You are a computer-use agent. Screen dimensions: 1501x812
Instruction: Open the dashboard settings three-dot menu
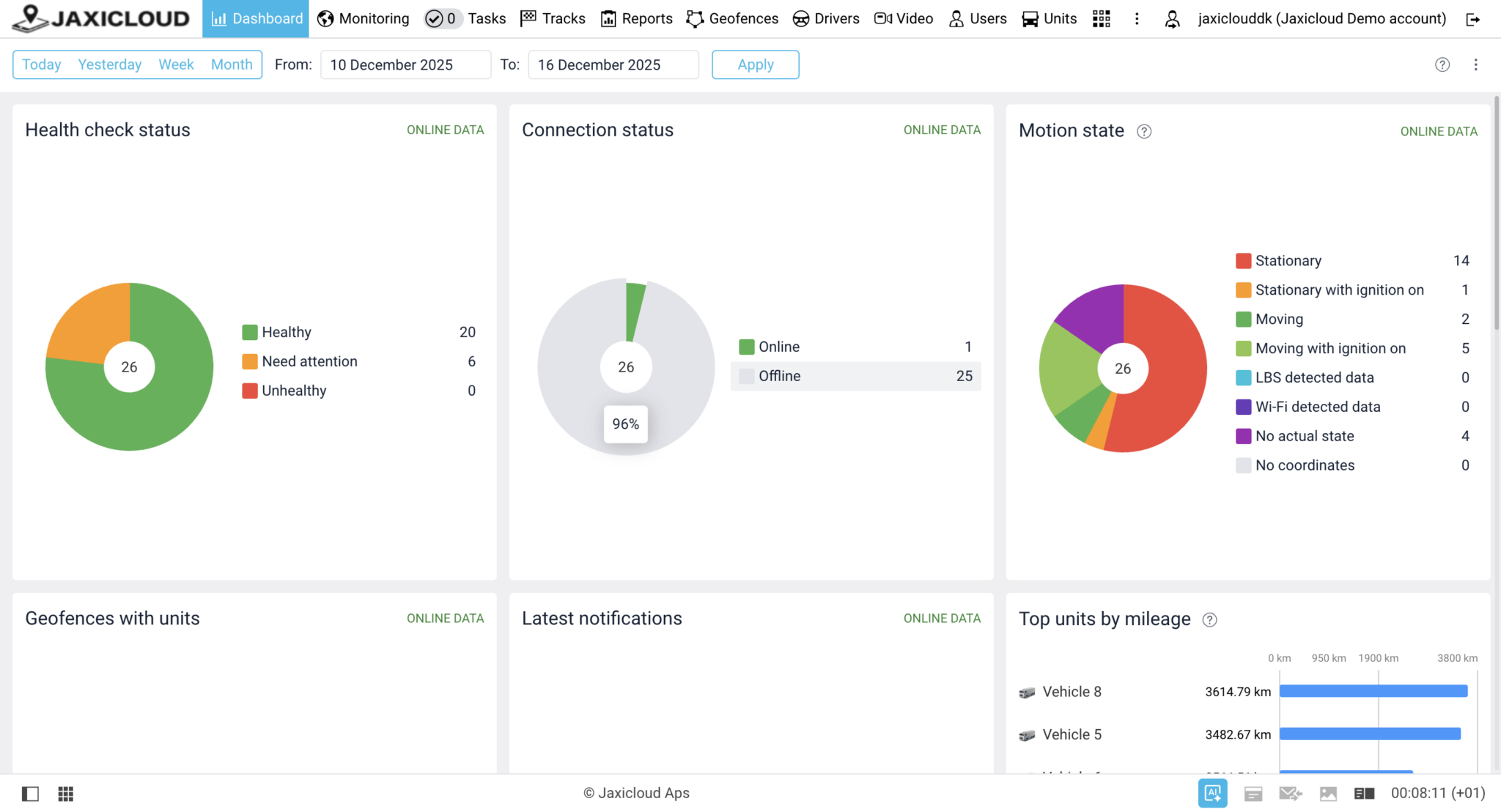(x=1476, y=64)
